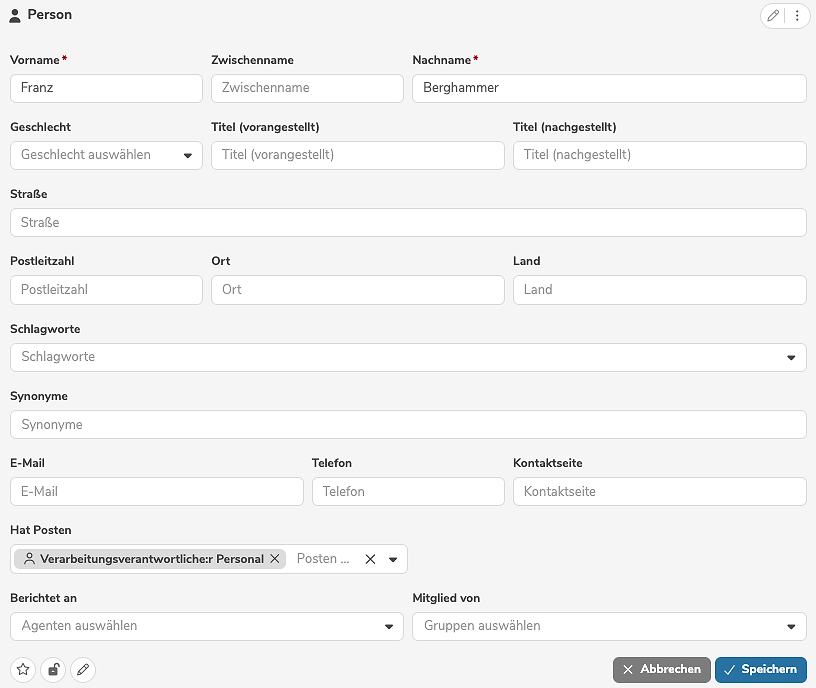This screenshot has width=816, height=688.
Task: Click into the Straße input field
Action: click(408, 222)
